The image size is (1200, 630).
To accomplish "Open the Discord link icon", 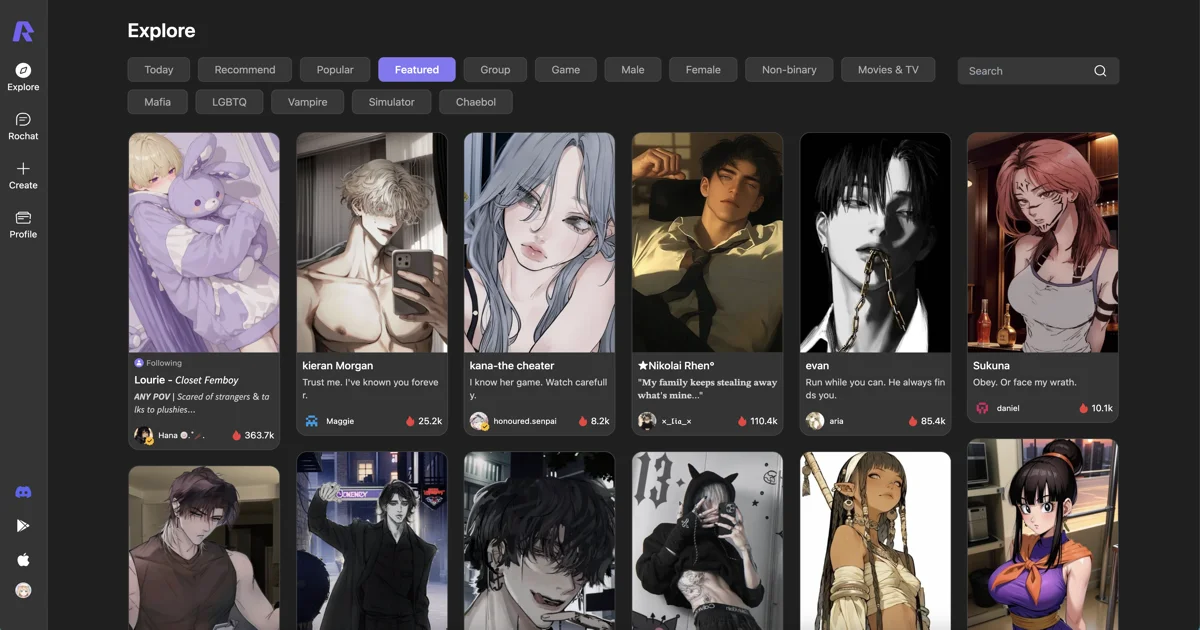I will click(x=23, y=492).
